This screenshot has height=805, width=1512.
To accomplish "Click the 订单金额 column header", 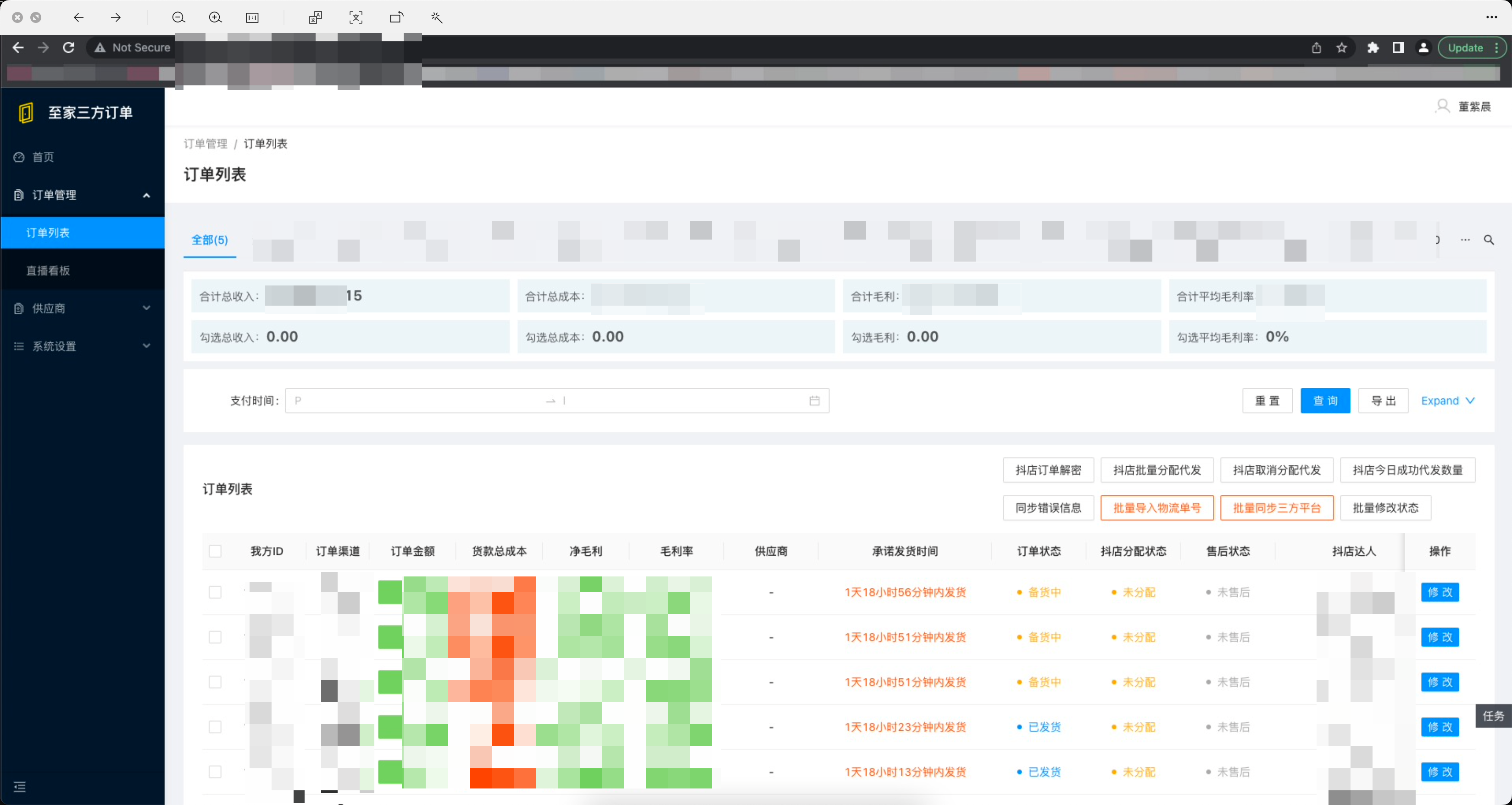I will coord(412,551).
